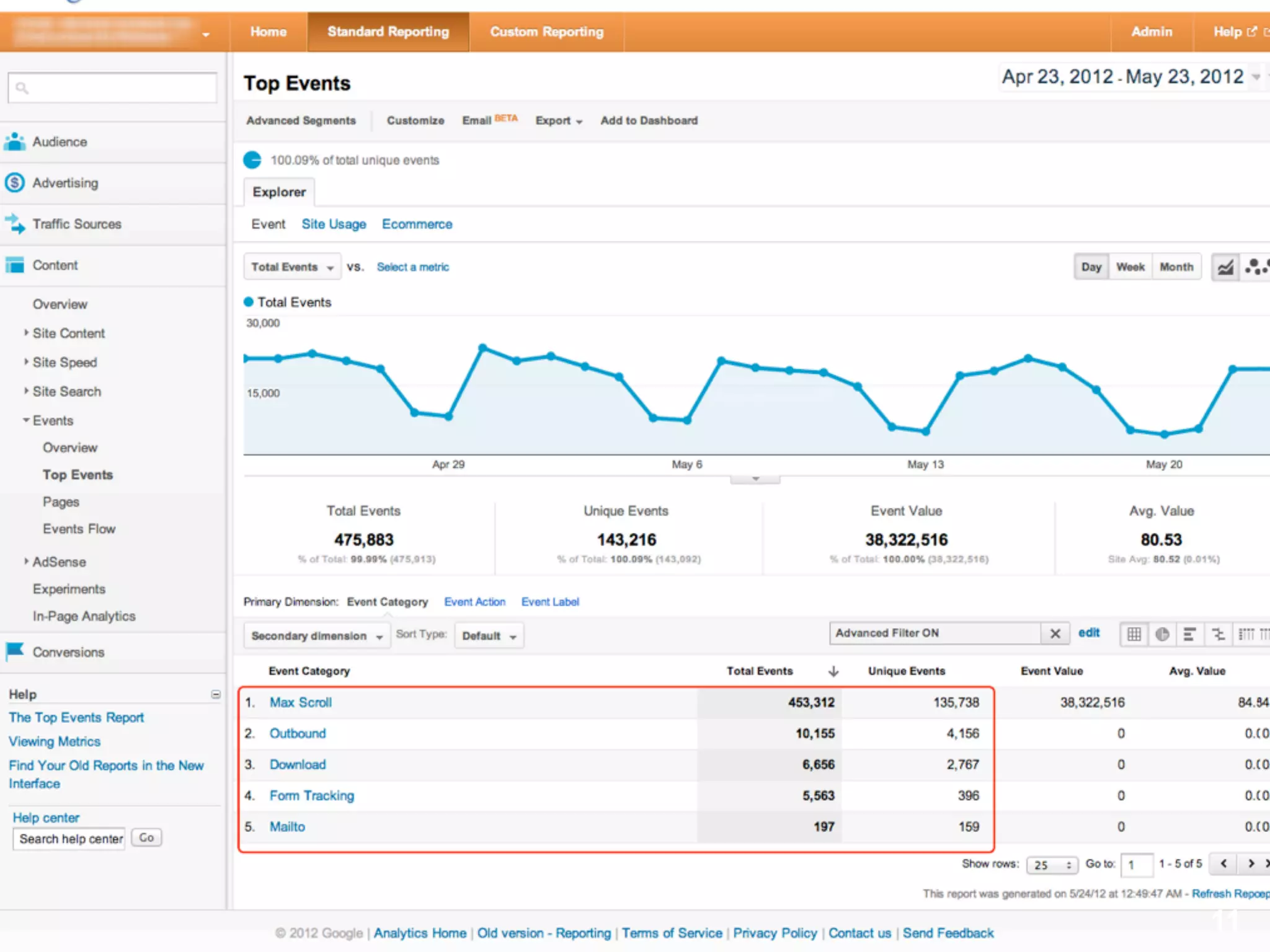Switch to pie chart percentage view
Image resolution: width=1270 pixels, height=952 pixels.
1162,634
